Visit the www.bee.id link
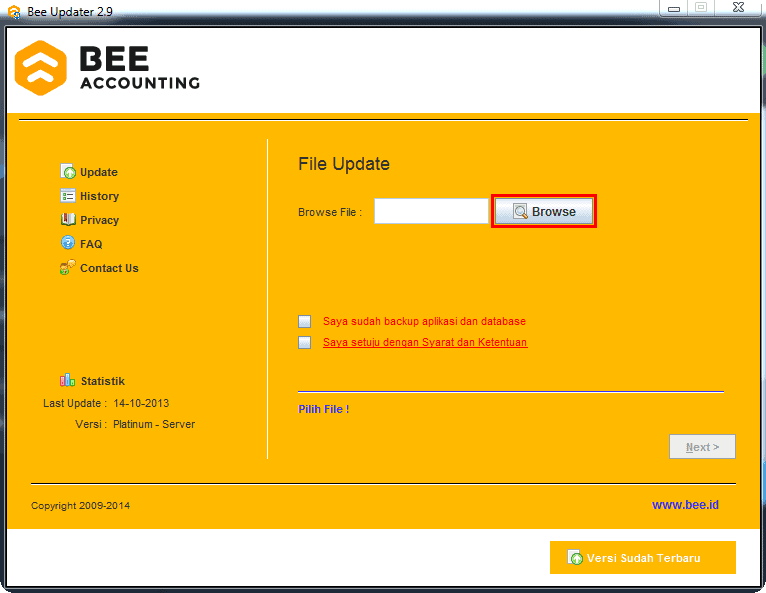 [685, 505]
